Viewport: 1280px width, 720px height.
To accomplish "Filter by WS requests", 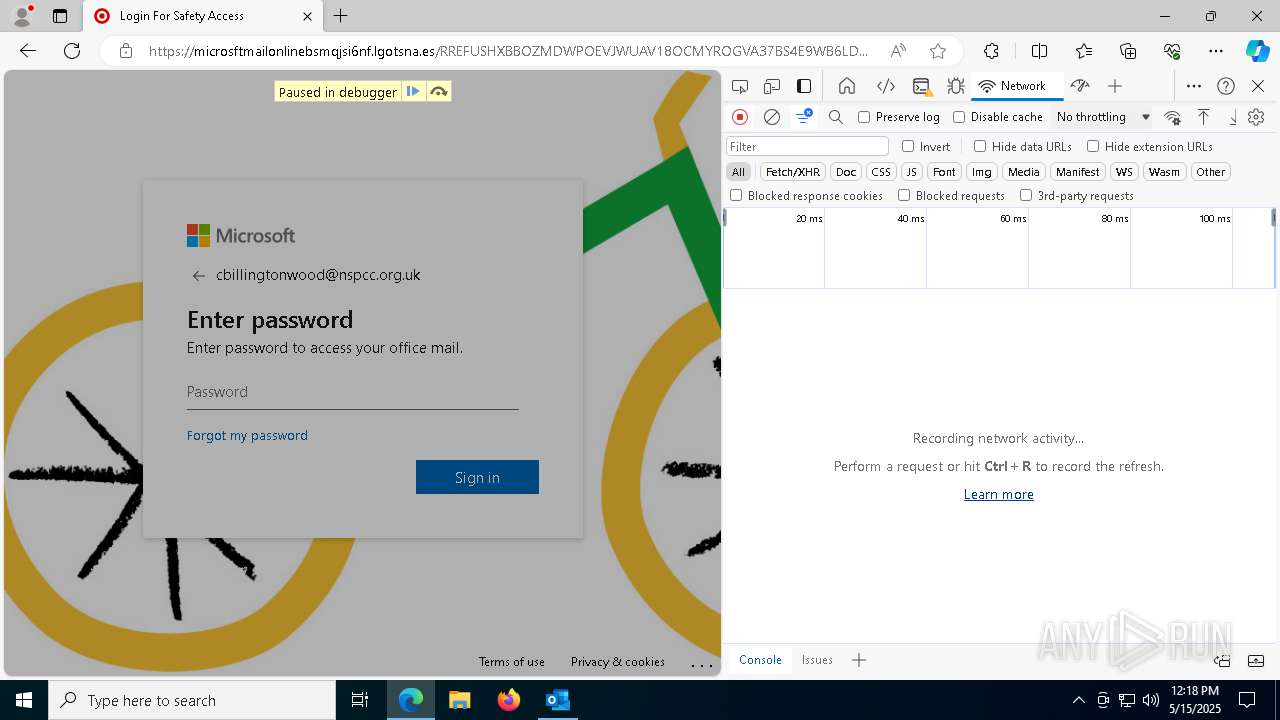I will point(1124,172).
